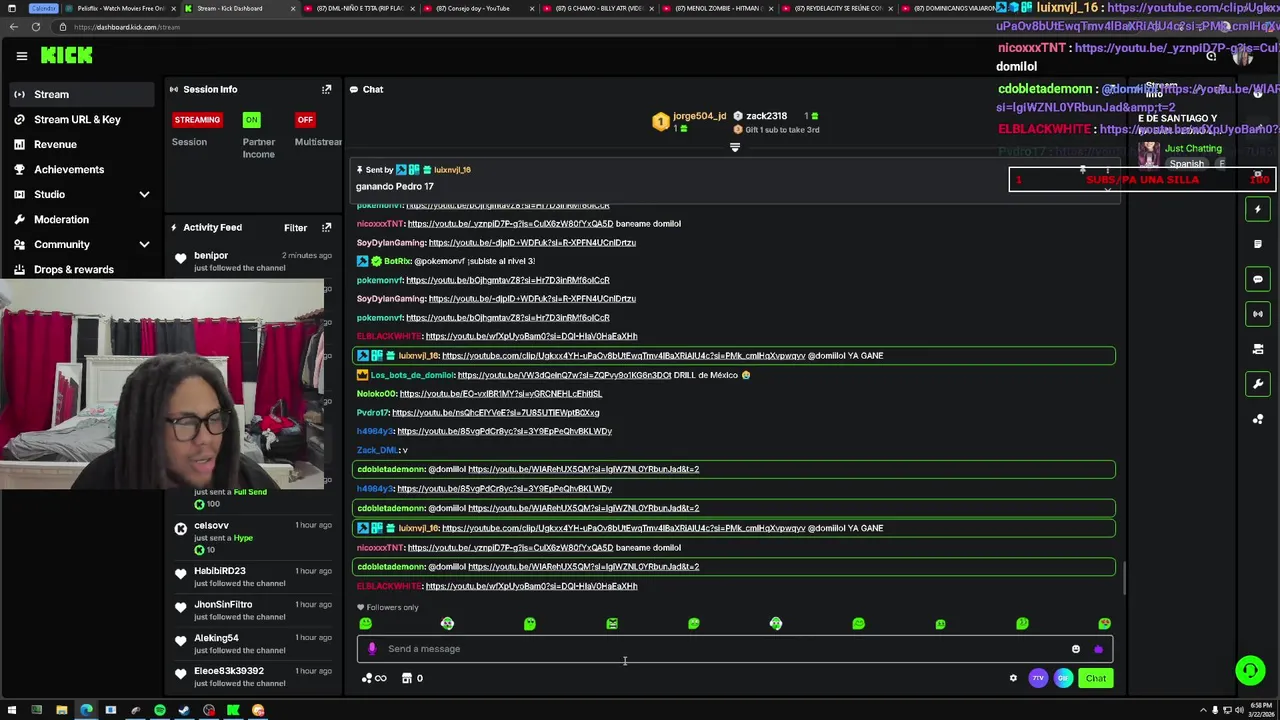Click the STREAMING session status badge
This screenshot has width=1280, height=720.
pos(197,120)
